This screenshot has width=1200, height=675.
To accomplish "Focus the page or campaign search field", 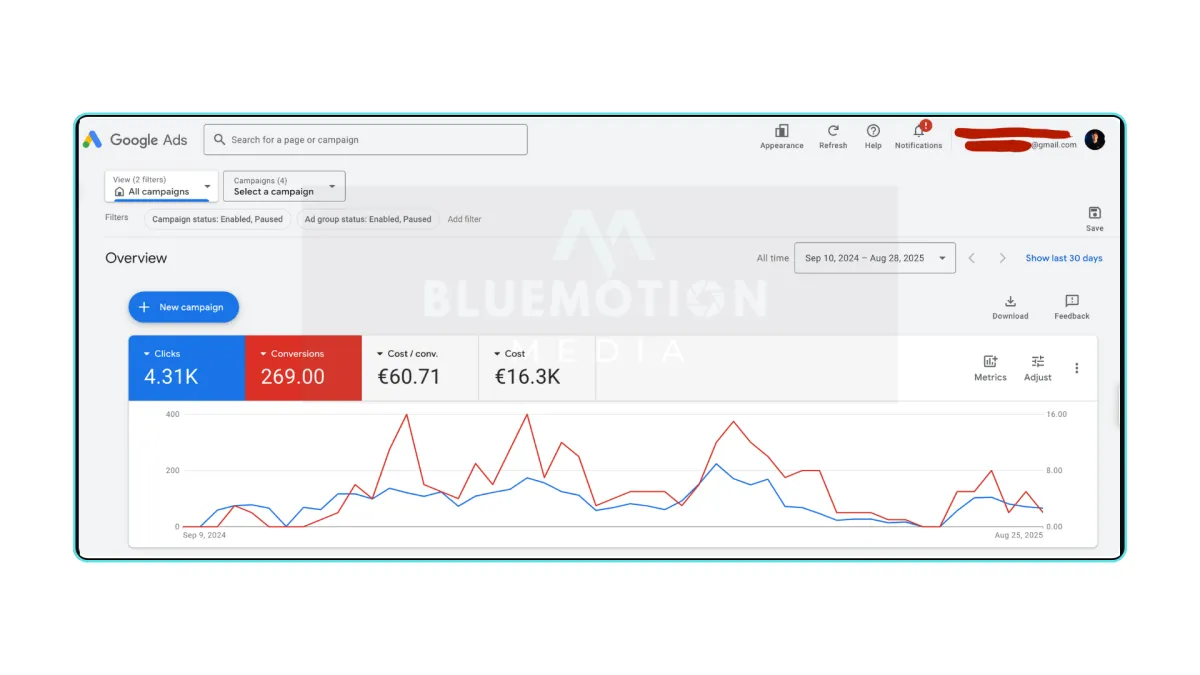I will pyautogui.click(x=366, y=140).
